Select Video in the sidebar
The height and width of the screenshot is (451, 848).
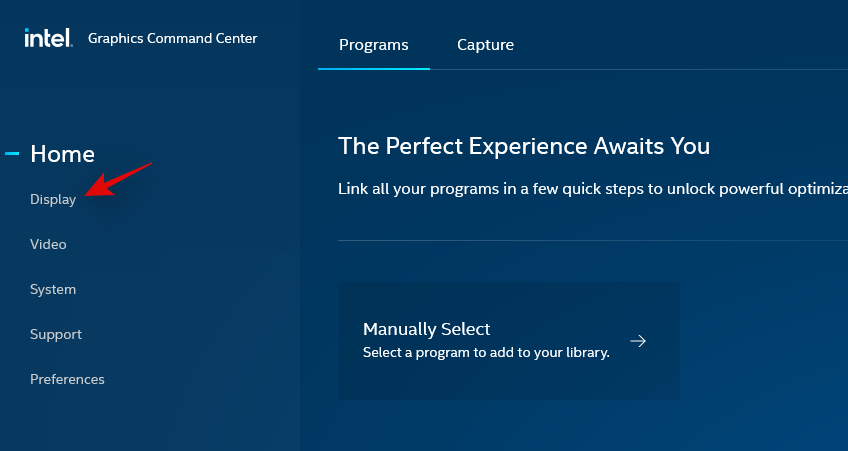[x=48, y=244]
